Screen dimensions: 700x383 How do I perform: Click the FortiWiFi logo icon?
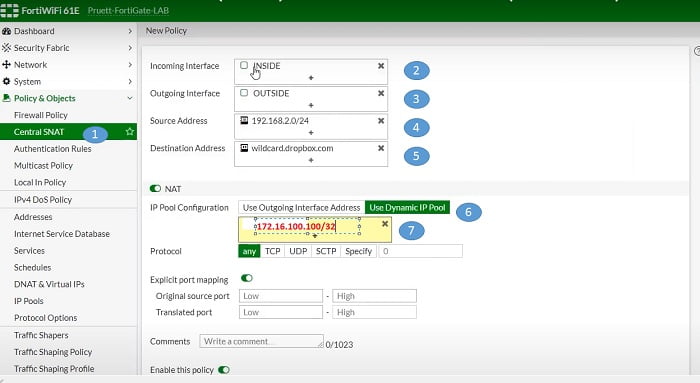[x=9, y=10]
